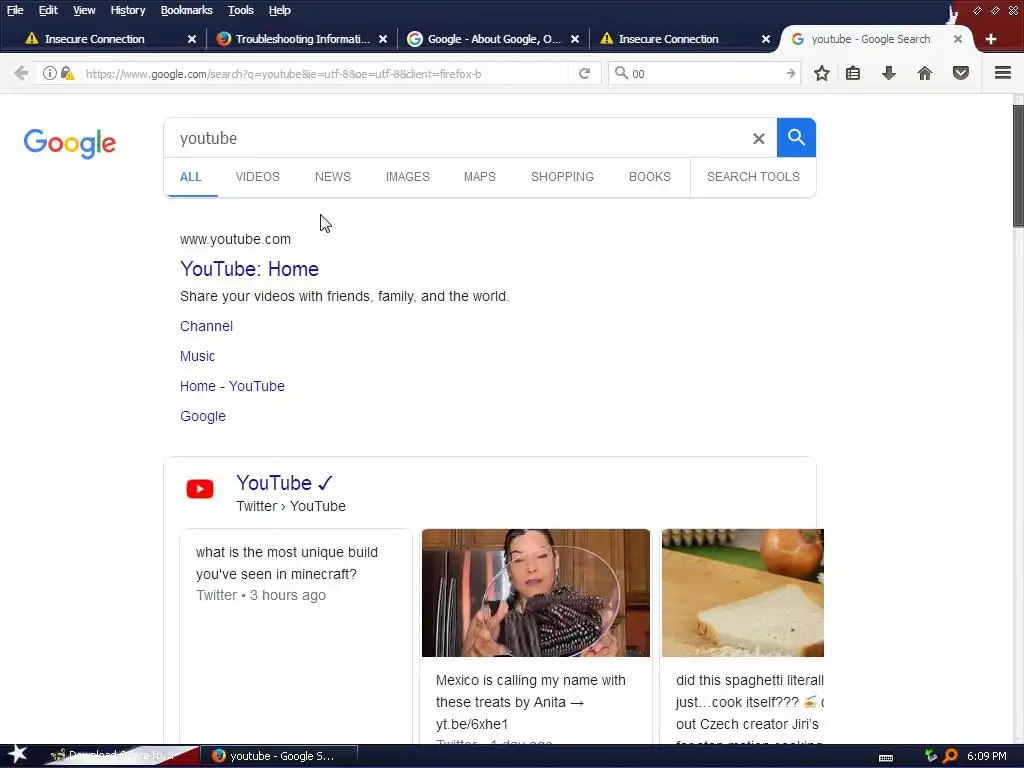
Task: Open the Channel sitelink
Action: (x=206, y=326)
